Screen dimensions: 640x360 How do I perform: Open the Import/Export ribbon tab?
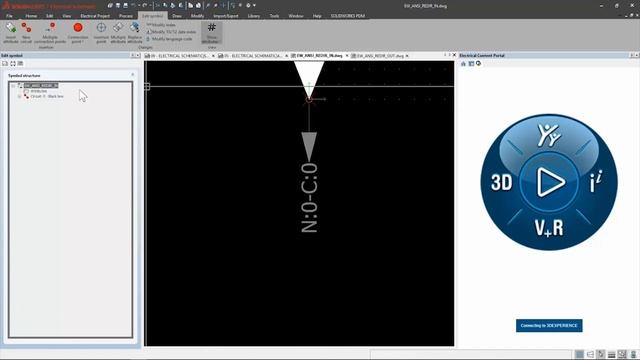(226, 16)
